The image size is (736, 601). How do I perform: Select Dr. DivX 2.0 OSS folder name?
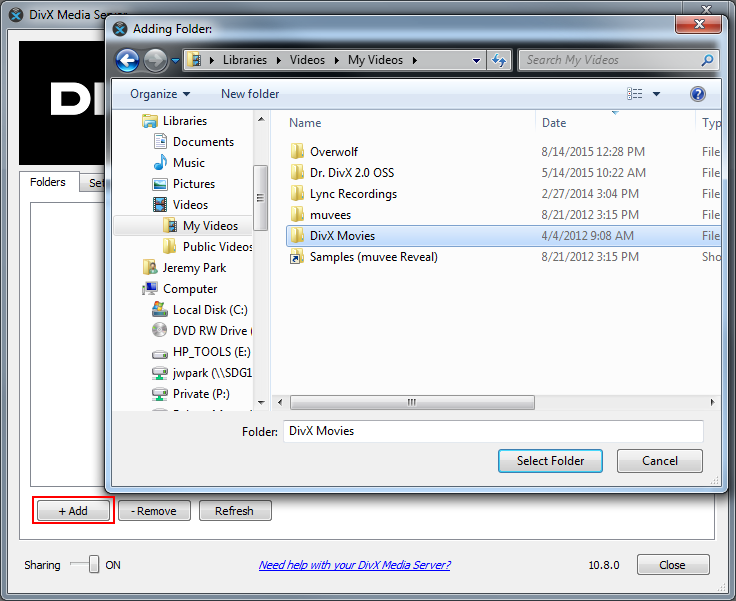point(352,173)
